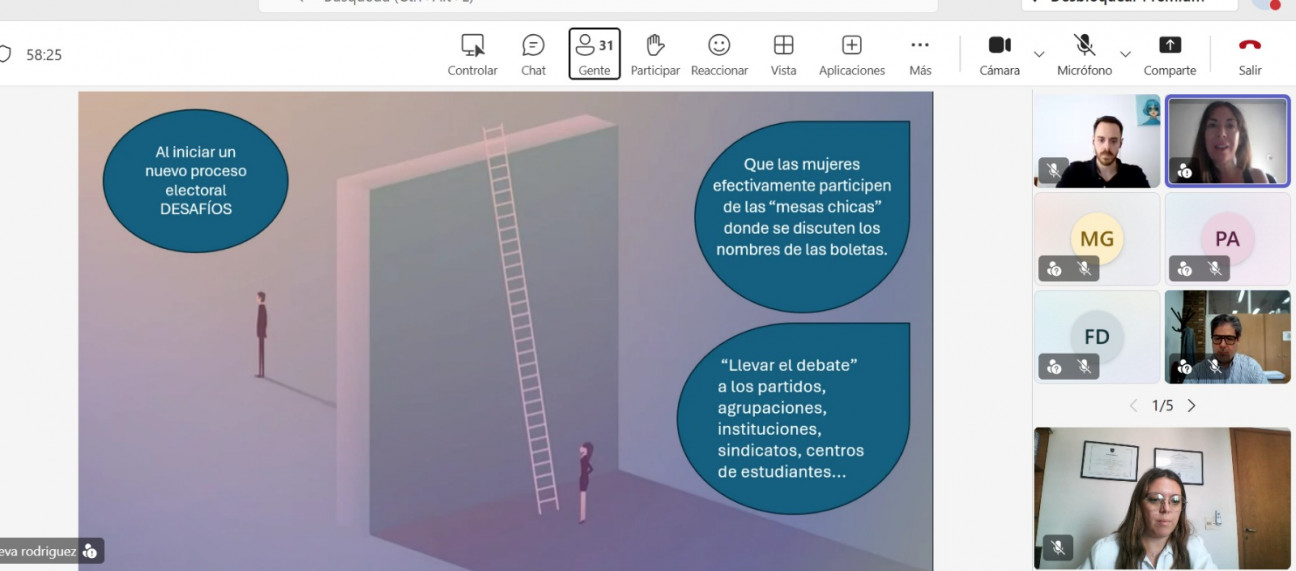
Task: Click the shared presentation slide area
Action: (x=505, y=330)
